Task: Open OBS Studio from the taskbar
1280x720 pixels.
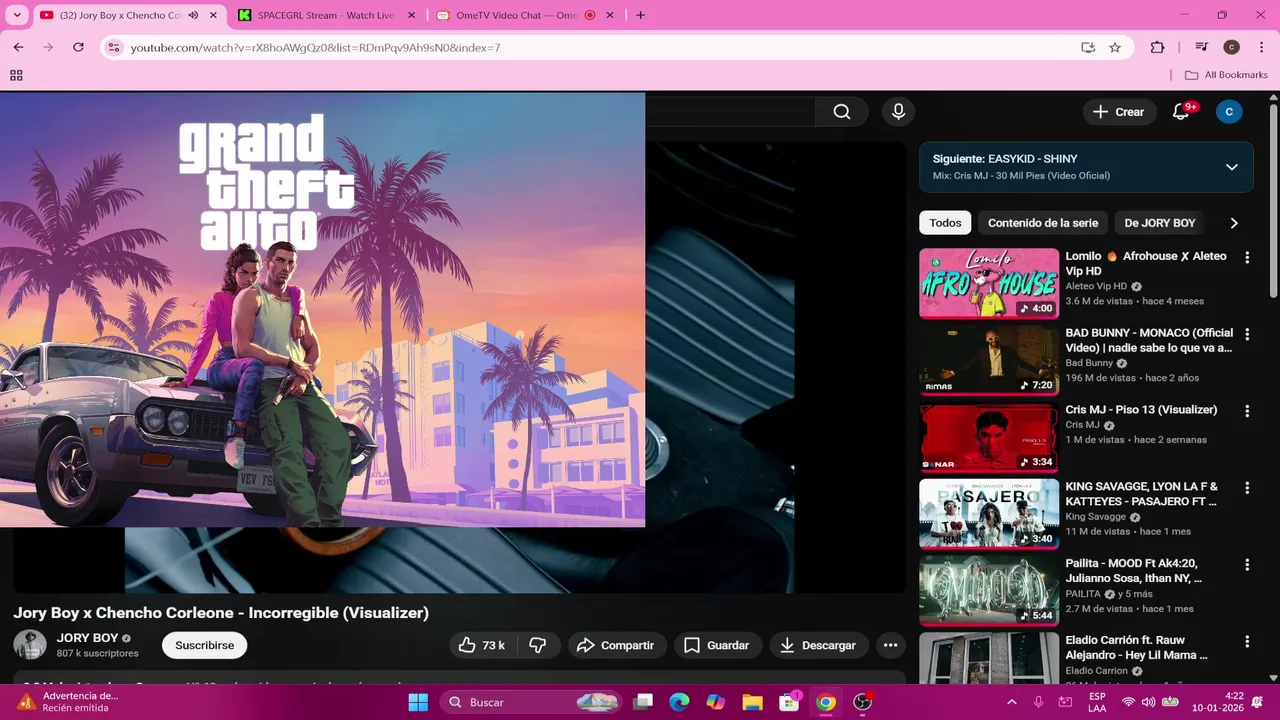Action: click(863, 702)
